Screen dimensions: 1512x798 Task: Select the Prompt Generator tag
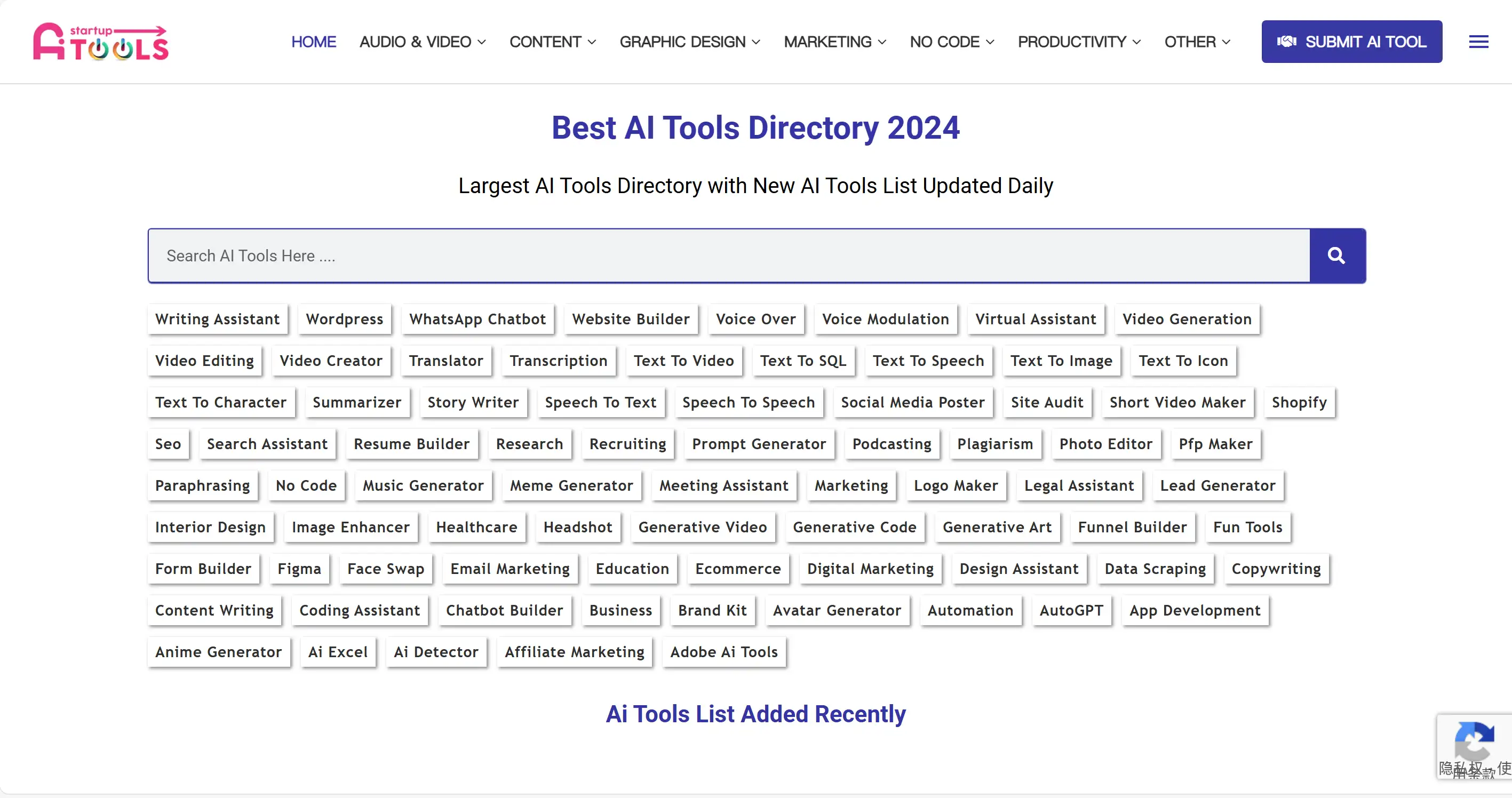pyautogui.click(x=759, y=444)
